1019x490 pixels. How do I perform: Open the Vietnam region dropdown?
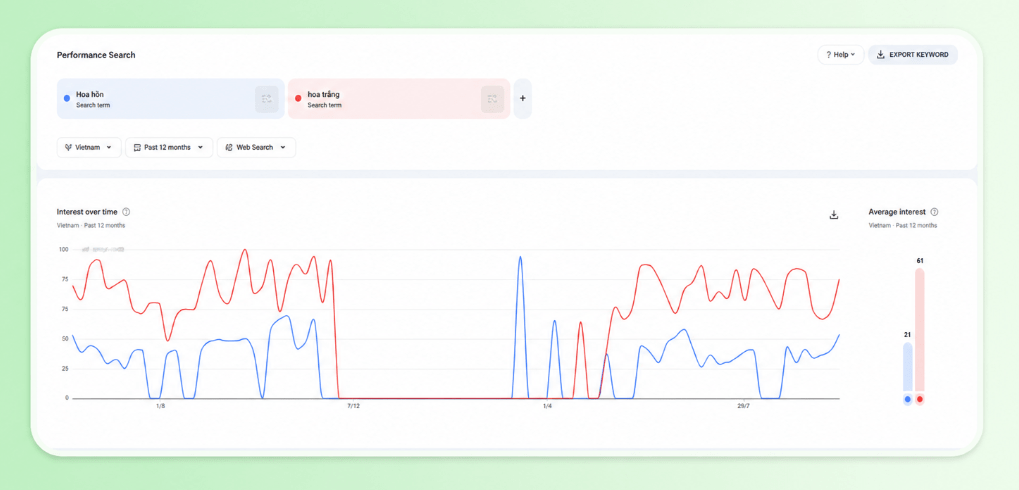(x=89, y=148)
